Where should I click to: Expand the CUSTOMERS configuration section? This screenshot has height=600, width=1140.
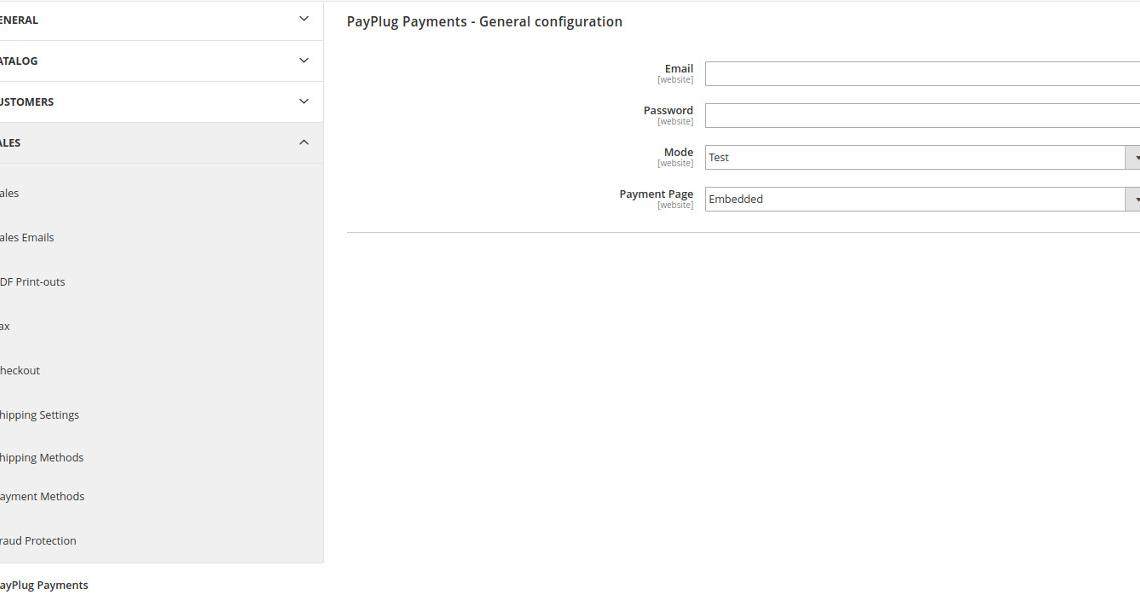[150, 101]
